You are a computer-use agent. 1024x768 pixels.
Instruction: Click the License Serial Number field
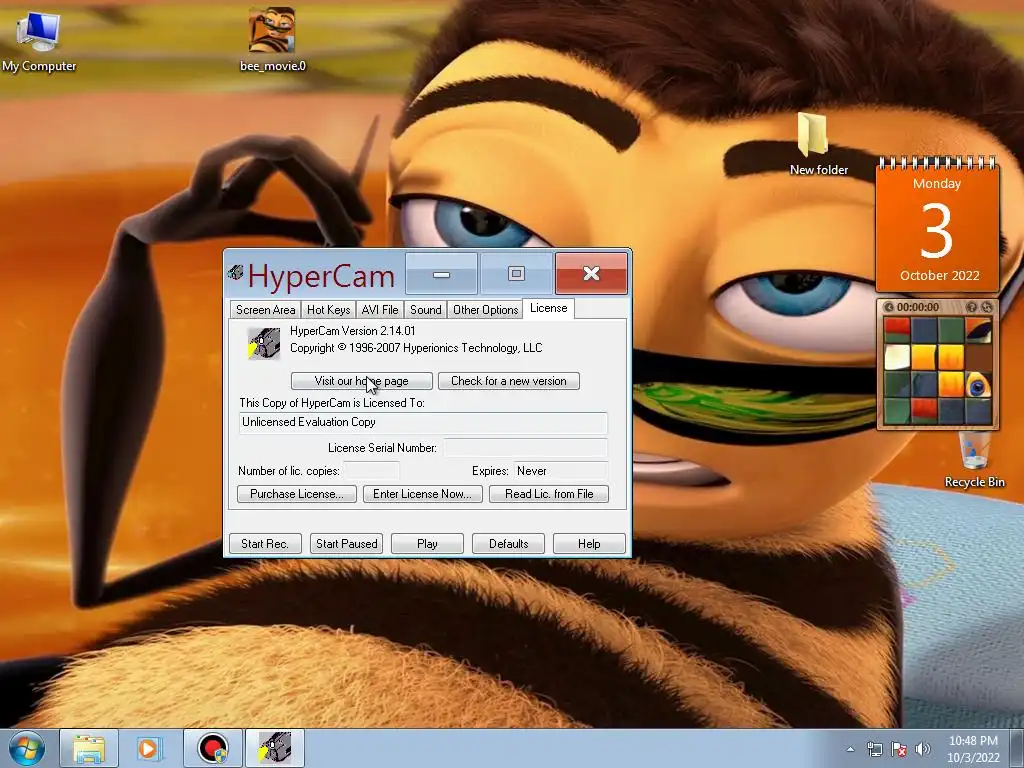tap(525, 448)
